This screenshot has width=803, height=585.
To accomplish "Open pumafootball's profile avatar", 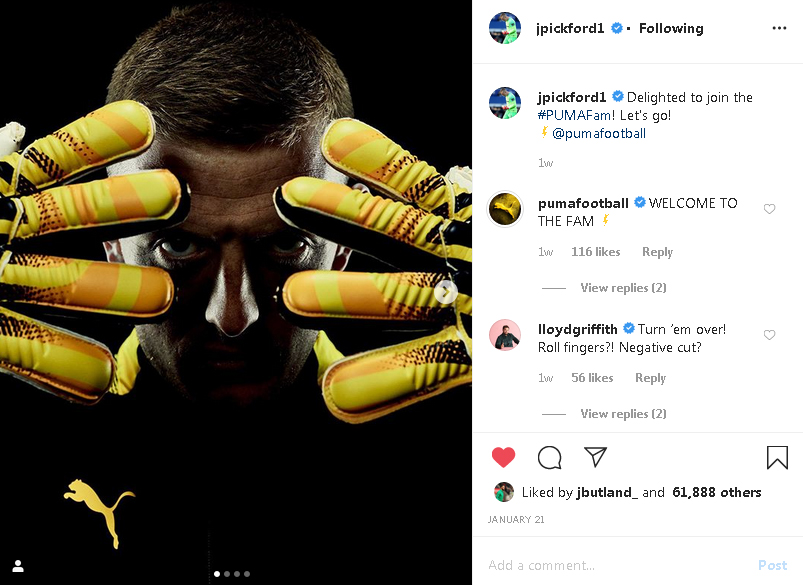I will [x=504, y=209].
